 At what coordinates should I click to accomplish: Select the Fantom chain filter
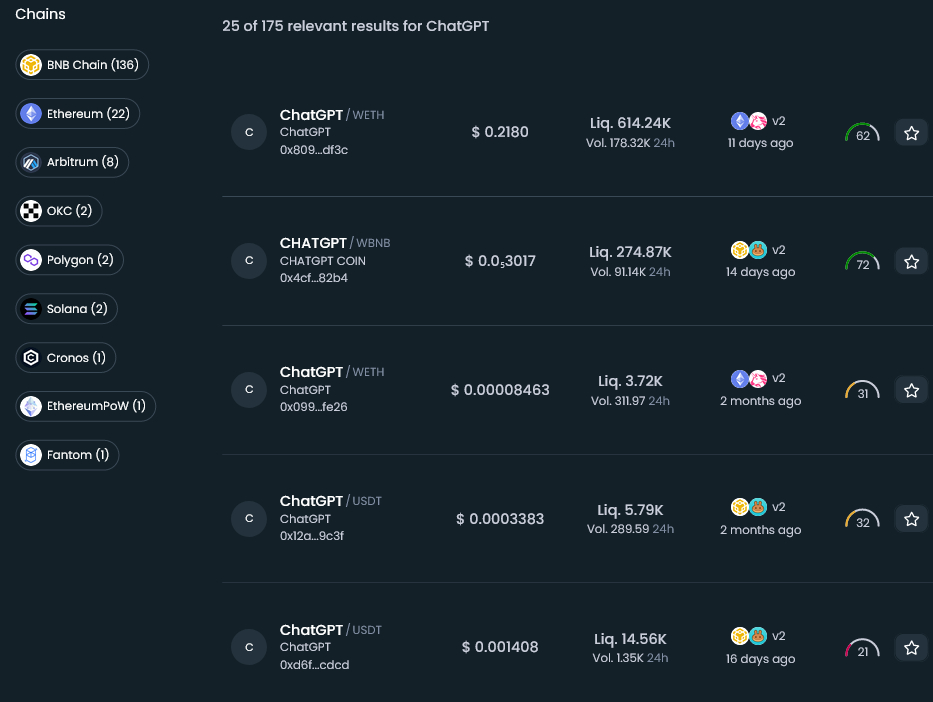(68, 455)
